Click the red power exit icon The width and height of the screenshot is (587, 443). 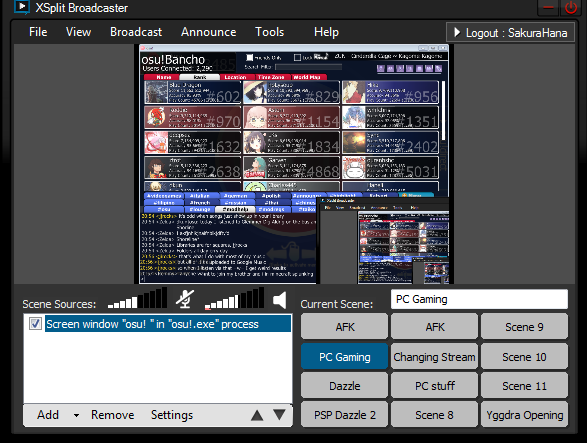click(x=571, y=7)
